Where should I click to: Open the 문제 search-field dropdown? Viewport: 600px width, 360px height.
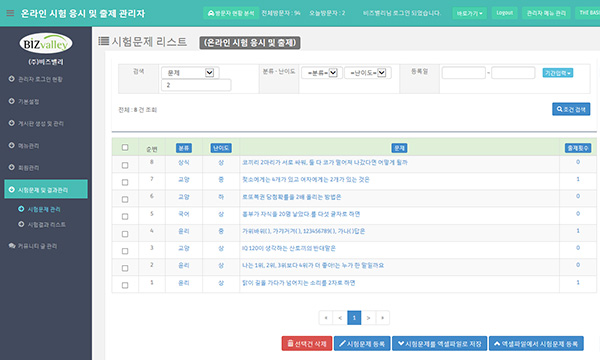coord(190,73)
